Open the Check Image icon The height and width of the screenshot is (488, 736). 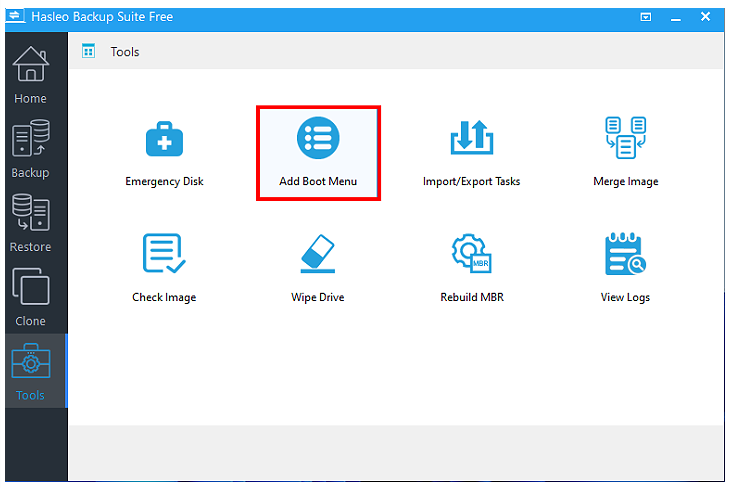tap(164, 253)
